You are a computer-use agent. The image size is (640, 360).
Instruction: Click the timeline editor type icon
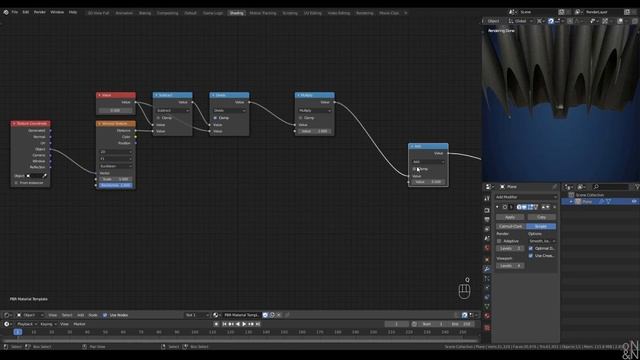(x=7, y=324)
